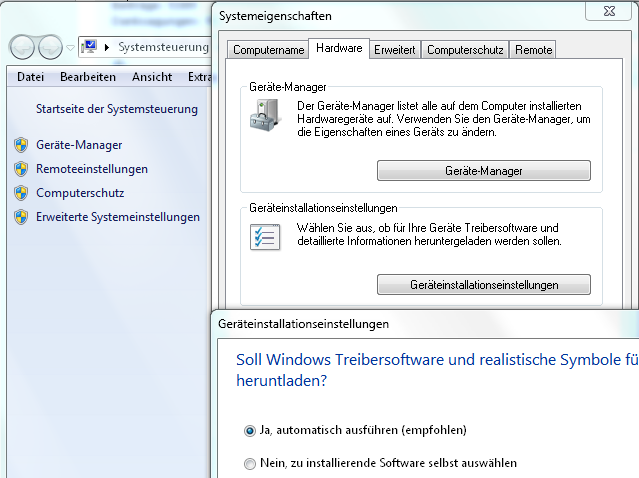Click the forward navigation arrow in Systemsteuerung

(50, 48)
